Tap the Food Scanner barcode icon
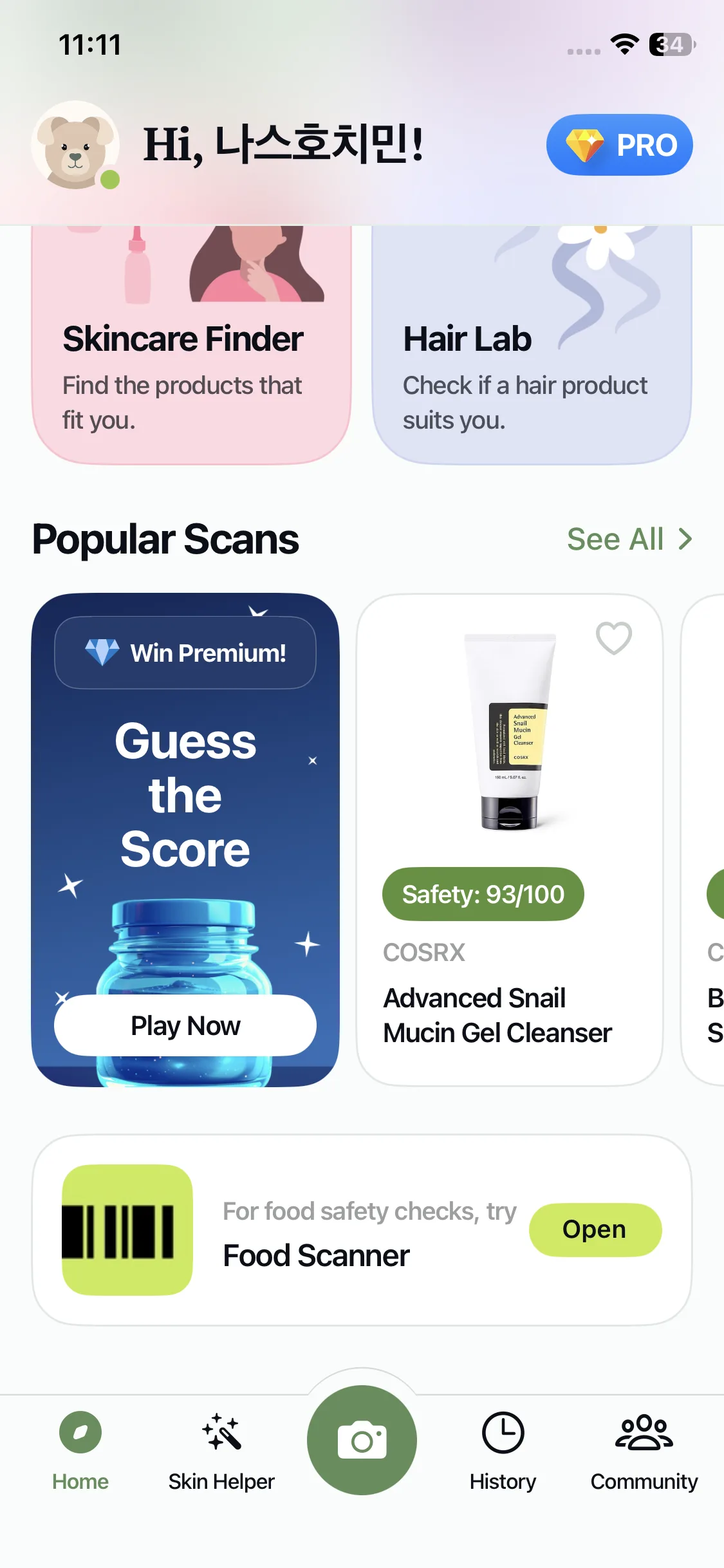 pyautogui.click(x=127, y=1229)
